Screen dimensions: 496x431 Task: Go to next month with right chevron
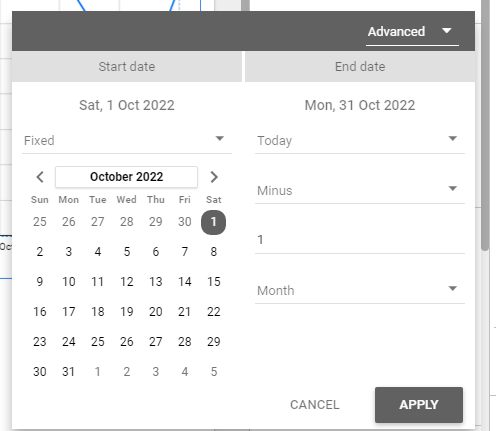point(214,177)
